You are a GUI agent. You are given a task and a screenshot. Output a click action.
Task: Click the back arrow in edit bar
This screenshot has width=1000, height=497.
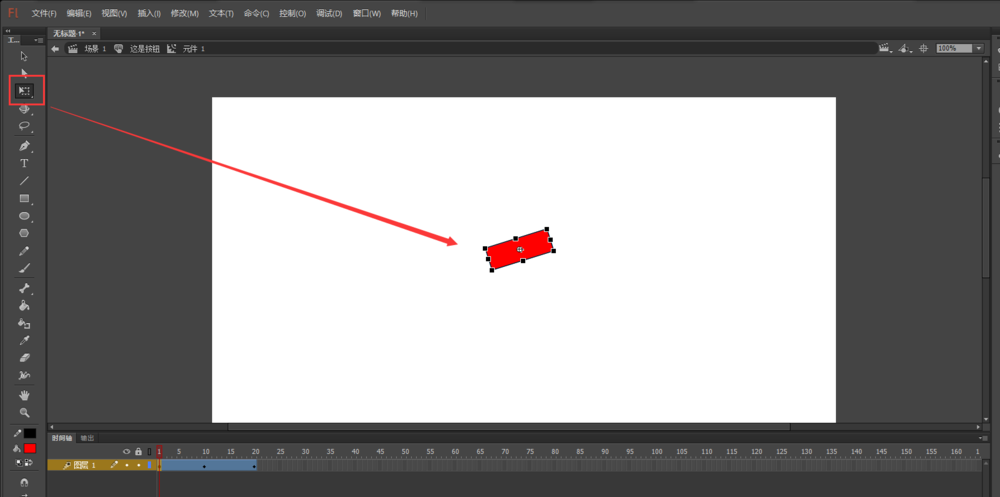click(55, 48)
